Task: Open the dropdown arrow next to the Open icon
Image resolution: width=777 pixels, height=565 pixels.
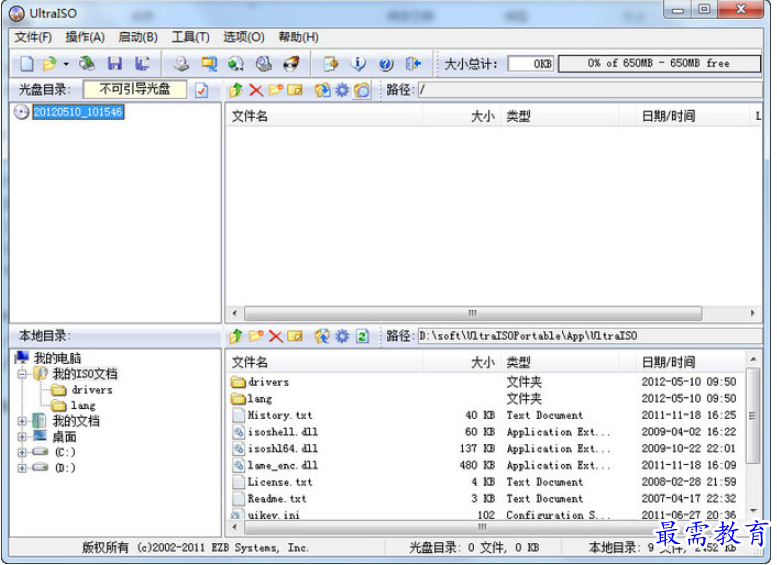Action: coord(66,64)
